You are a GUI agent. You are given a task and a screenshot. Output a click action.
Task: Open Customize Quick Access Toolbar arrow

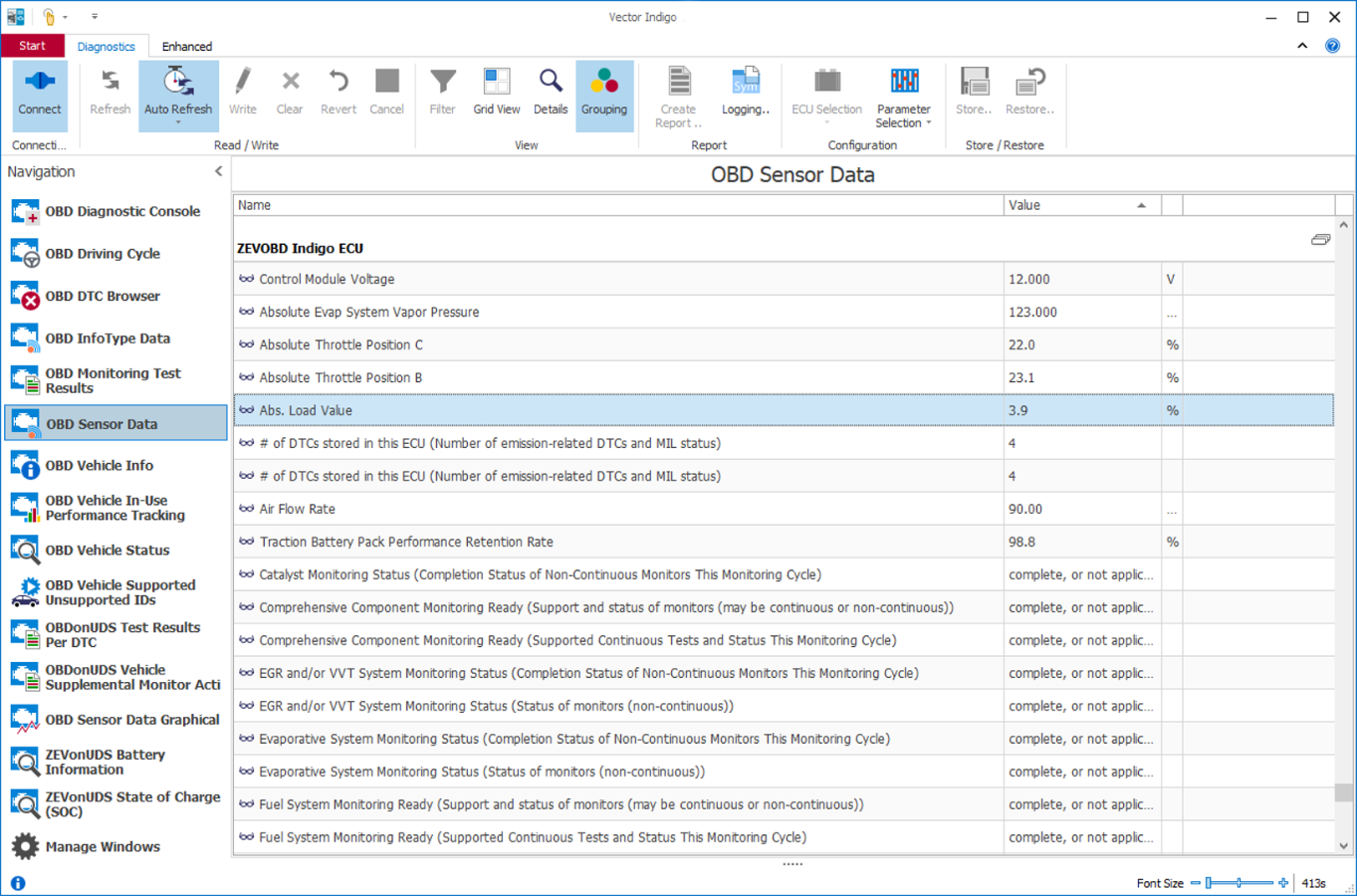tap(95, 17)
